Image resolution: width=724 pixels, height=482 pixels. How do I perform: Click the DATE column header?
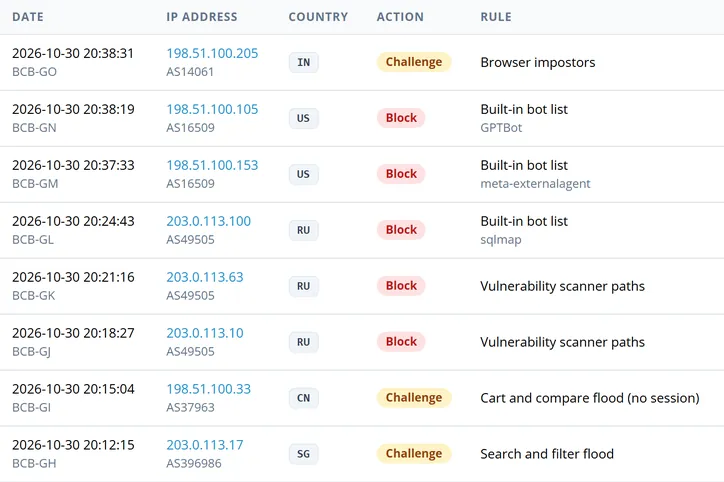pos(28,17)
